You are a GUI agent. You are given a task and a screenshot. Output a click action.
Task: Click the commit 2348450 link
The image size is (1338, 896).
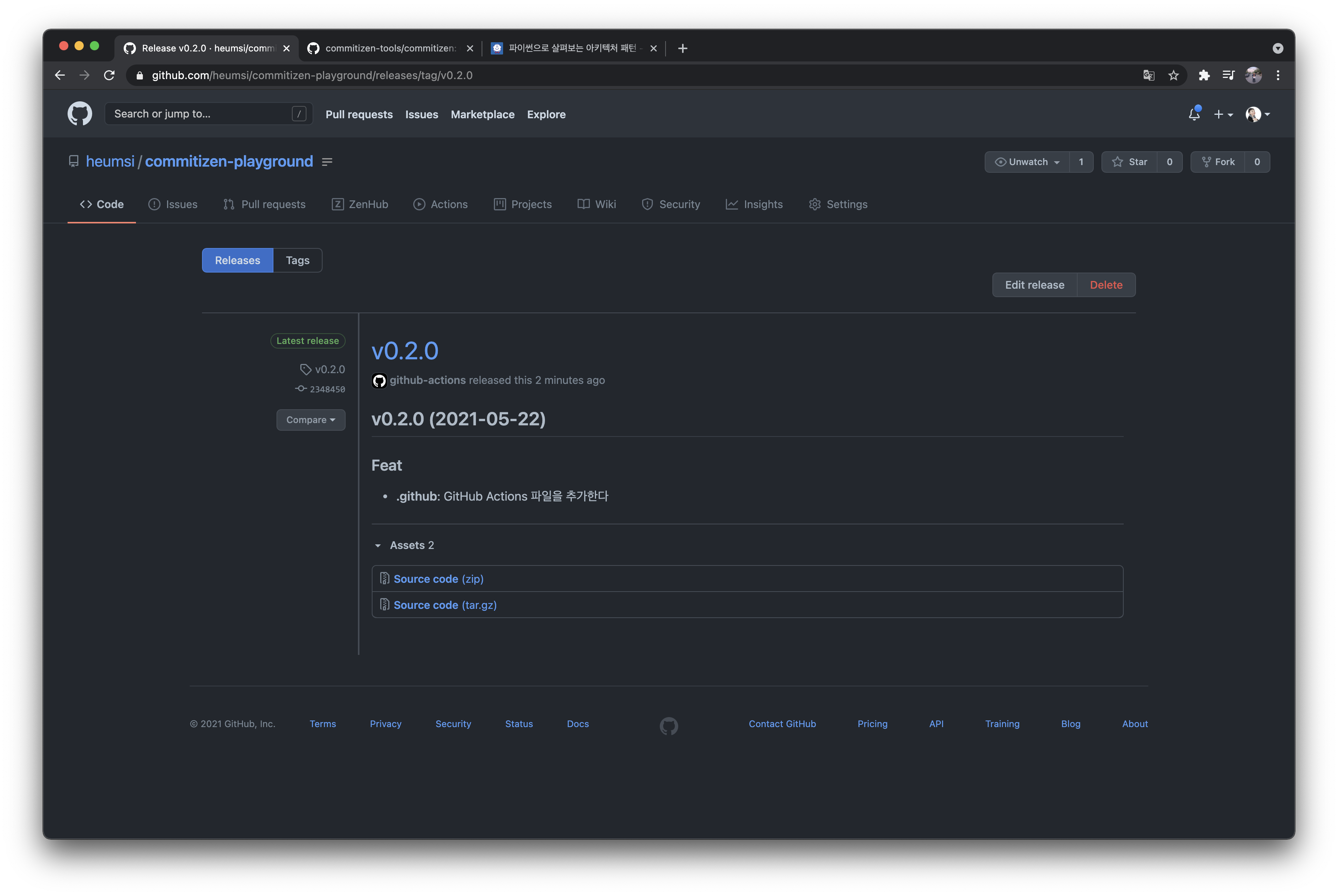(x=327, y=389)
